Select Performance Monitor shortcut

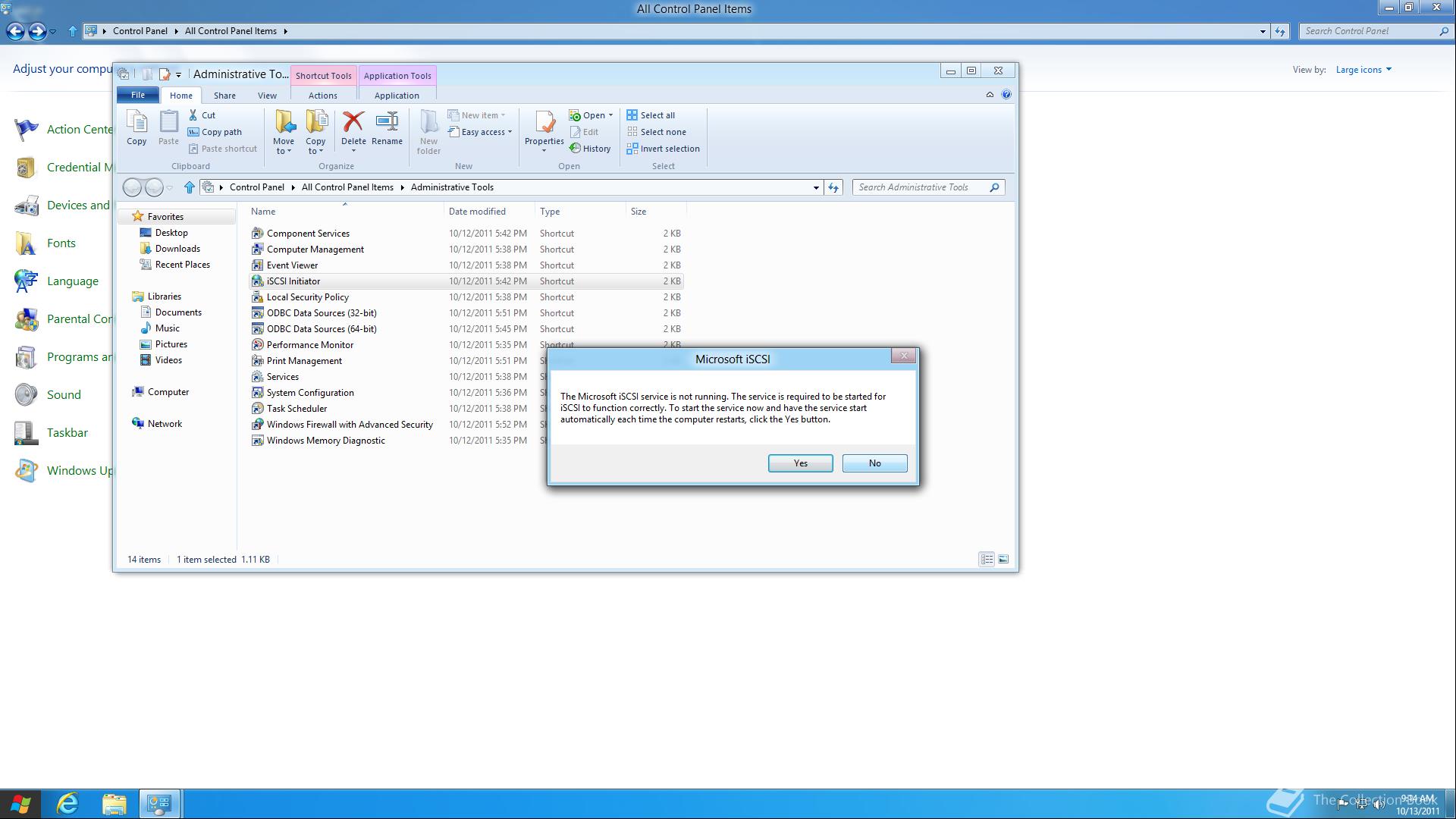coord(310,345)
